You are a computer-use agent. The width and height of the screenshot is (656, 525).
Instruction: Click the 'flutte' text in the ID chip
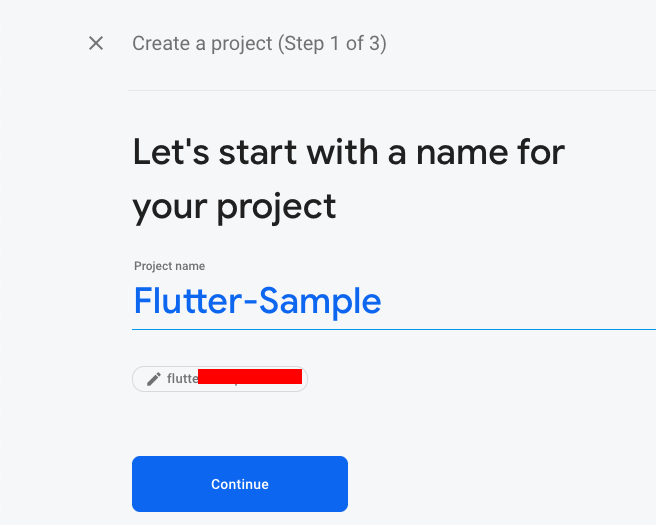tap(182, 379)
